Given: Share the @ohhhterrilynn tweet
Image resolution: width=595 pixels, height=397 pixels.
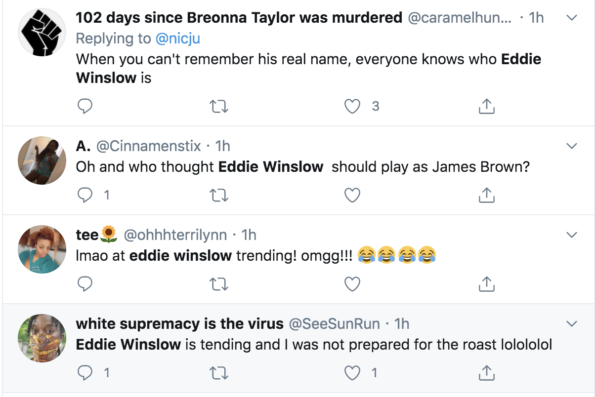Looking at the screenshot, I should pyautogui.click(x=486, y=284).
